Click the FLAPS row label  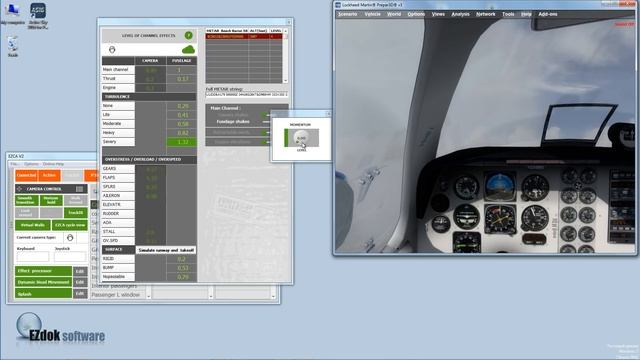pos(118,177)
